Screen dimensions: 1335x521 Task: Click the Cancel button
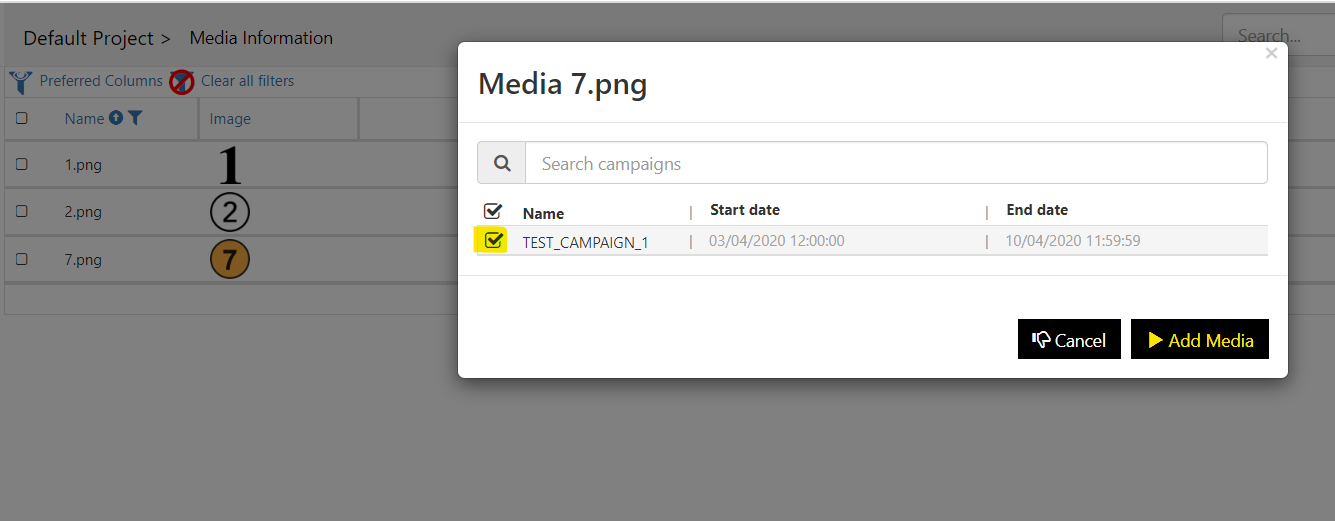click(1069, 339)
